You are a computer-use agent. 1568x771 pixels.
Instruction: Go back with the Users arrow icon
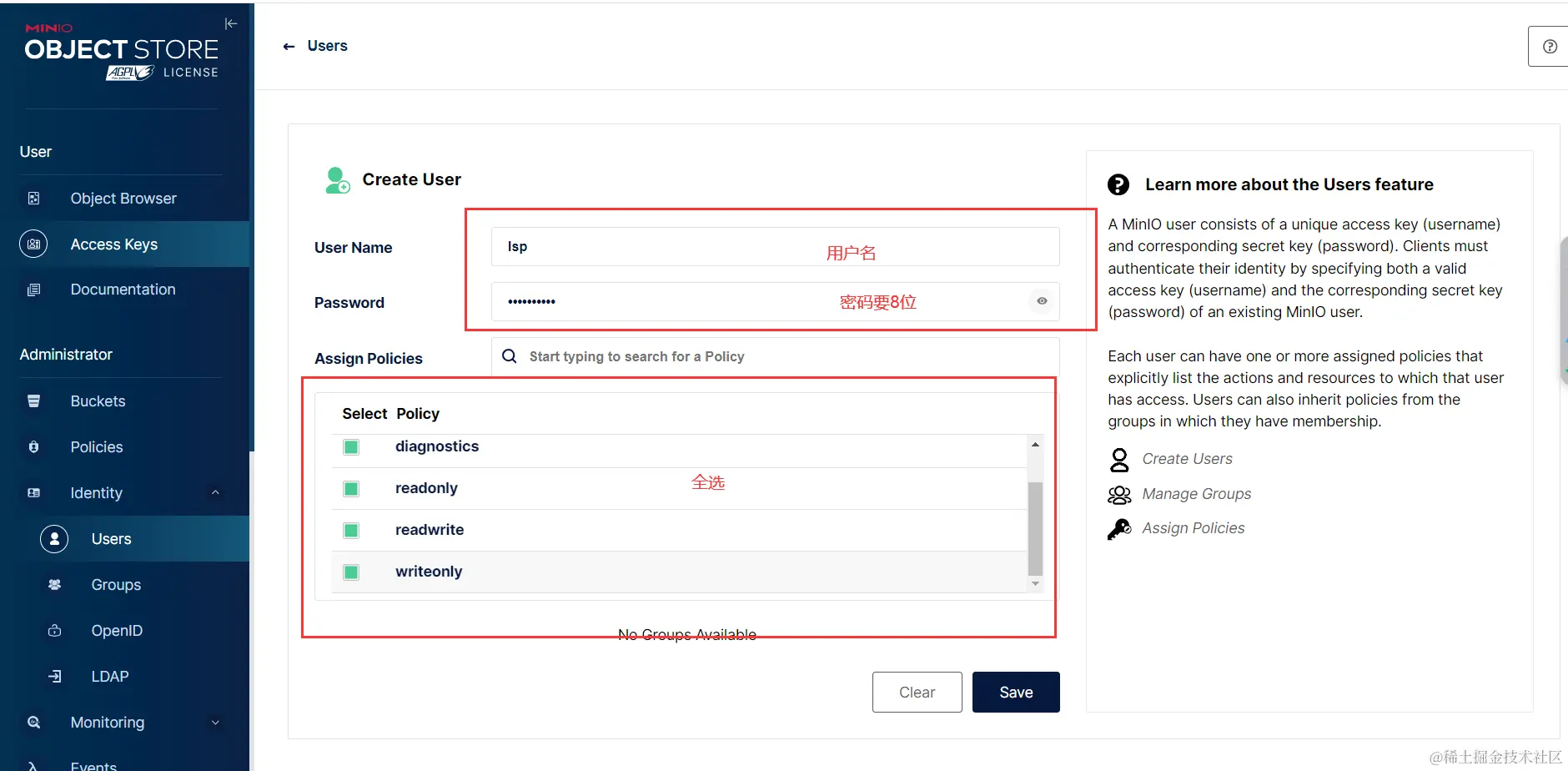tap(289, 47)
